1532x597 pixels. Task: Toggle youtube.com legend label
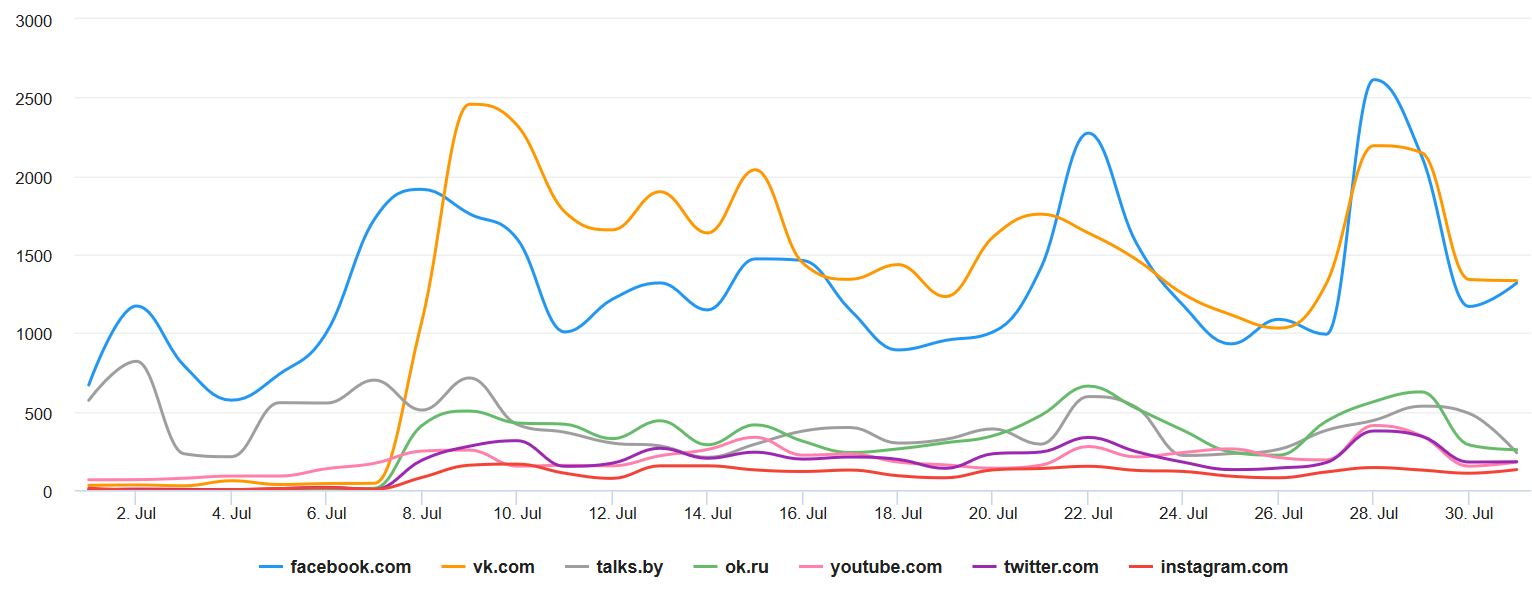pos(885,567)
